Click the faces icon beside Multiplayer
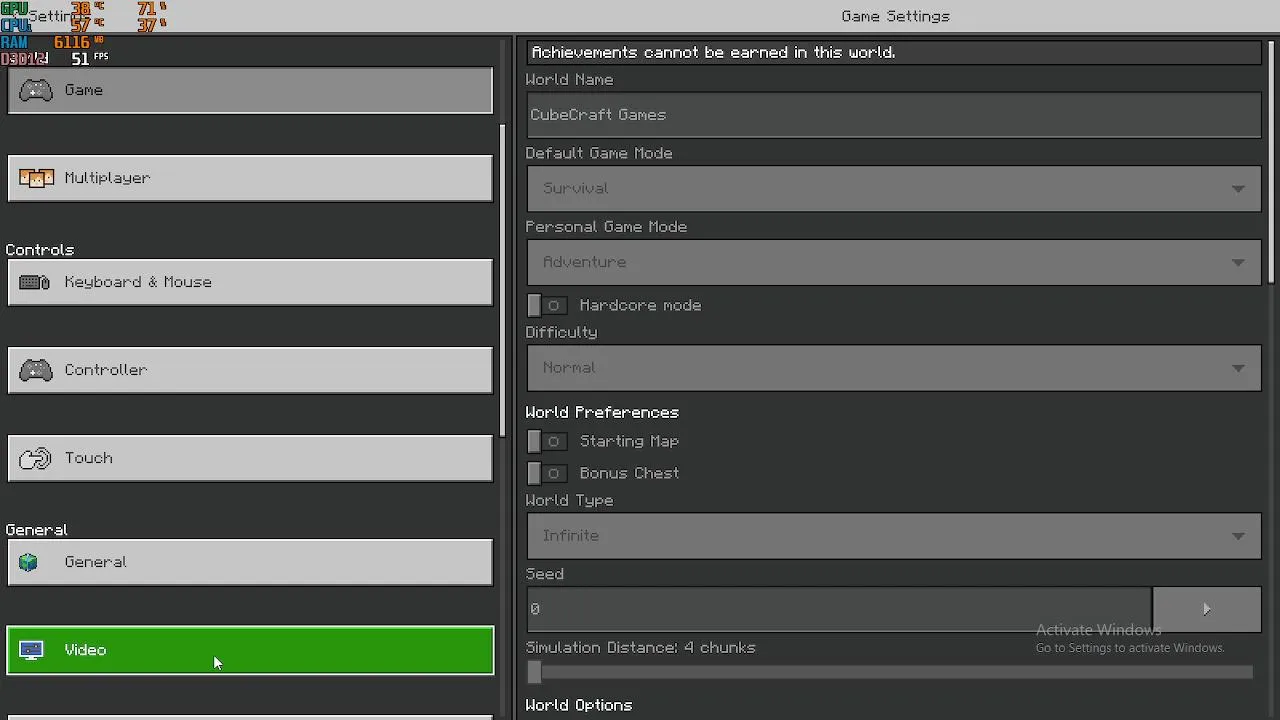The image size is (1280, 720). (x=36, y=178)
